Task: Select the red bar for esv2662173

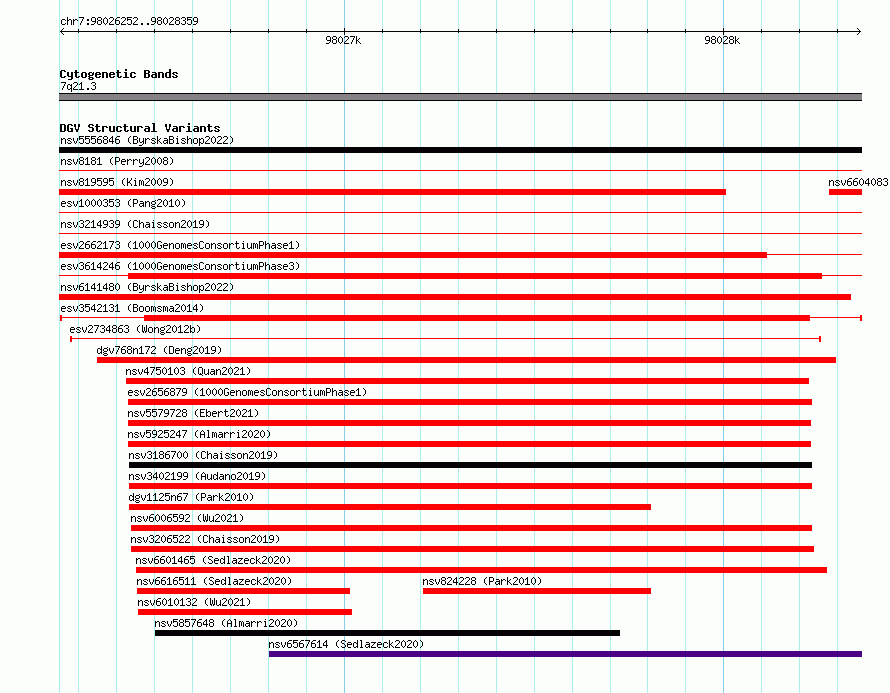Action: 413,255
